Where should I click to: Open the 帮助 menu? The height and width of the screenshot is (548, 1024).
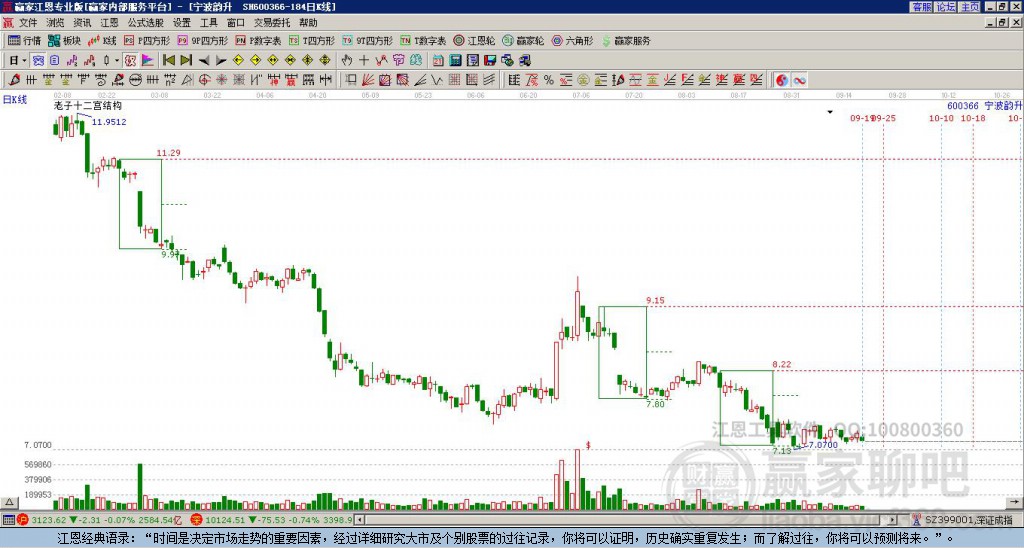pyautogui.click(x=308, y=22)
